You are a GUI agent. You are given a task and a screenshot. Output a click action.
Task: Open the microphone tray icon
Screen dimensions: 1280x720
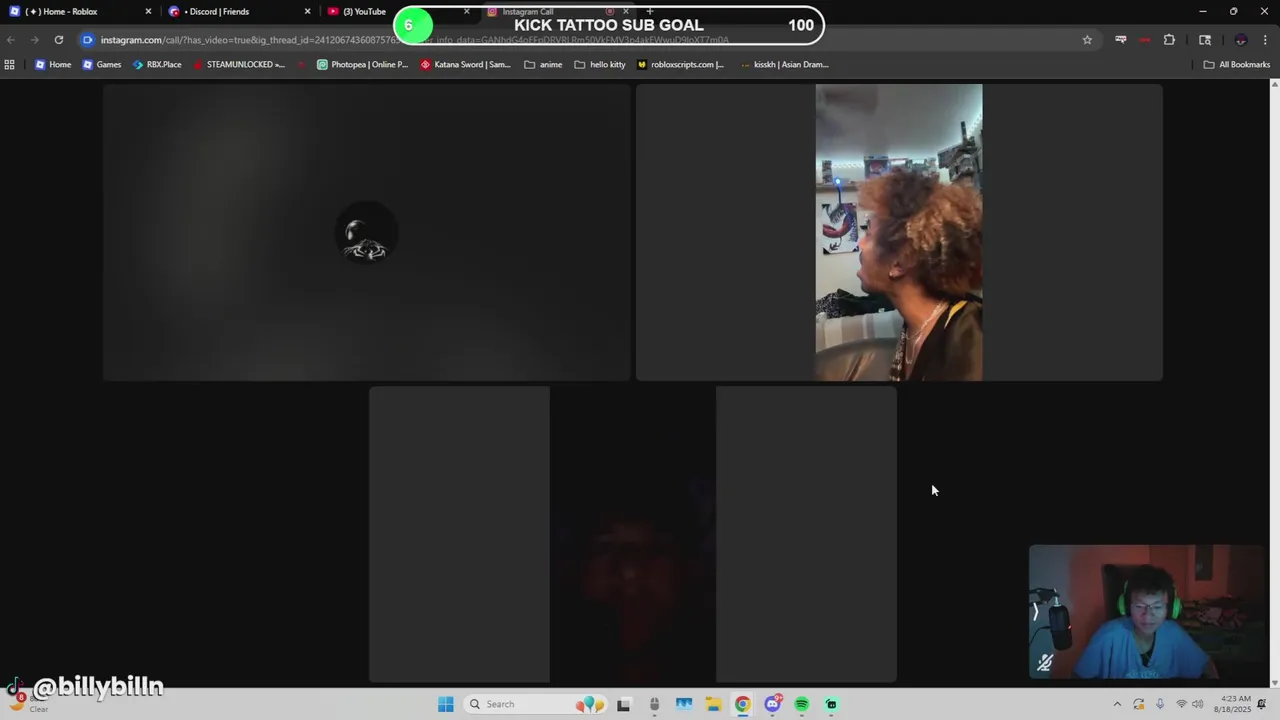tap(1160, 704)
